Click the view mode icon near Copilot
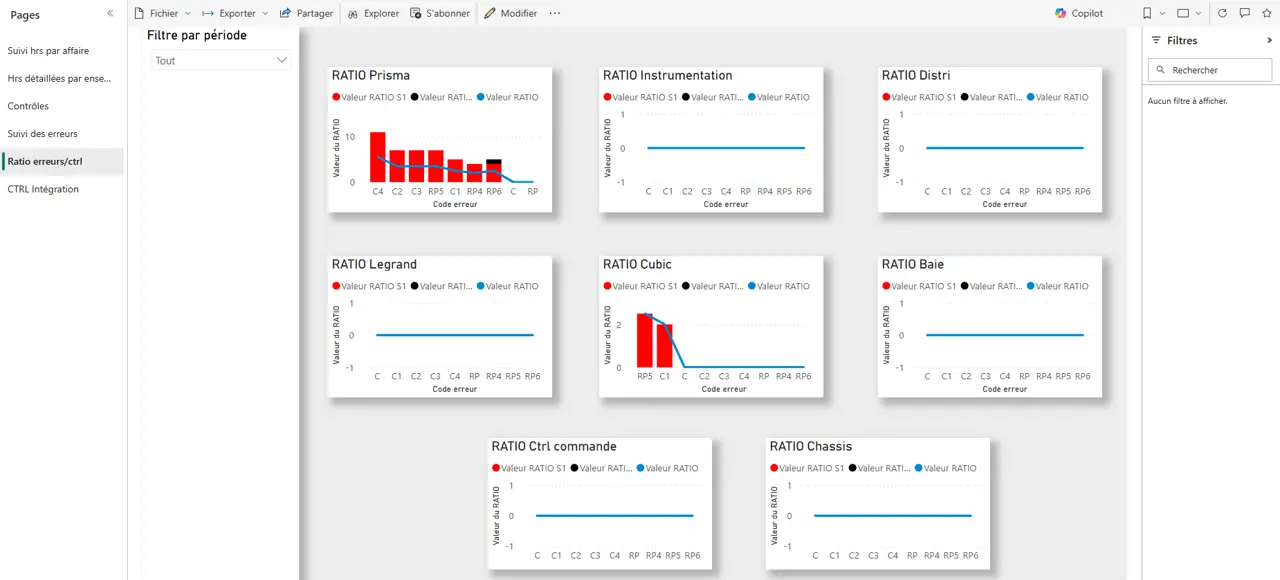The height and width of the screenshot is (580, 1280). coord(1183,13)
